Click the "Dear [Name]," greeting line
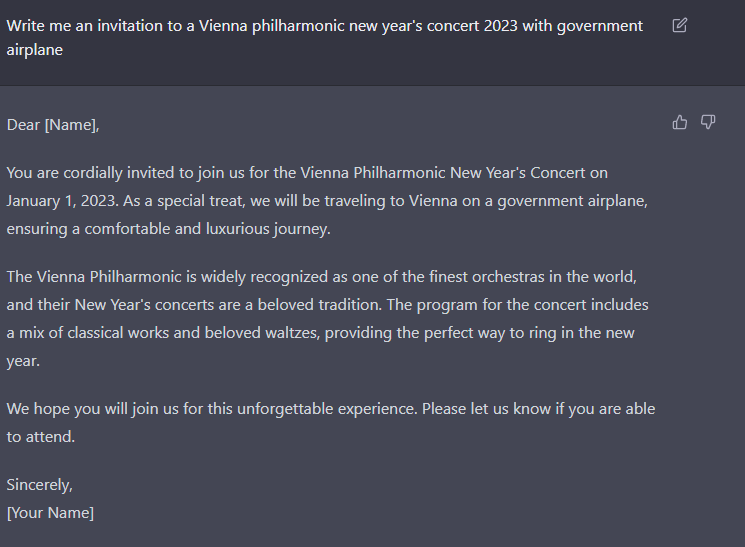 pos(53,125)
